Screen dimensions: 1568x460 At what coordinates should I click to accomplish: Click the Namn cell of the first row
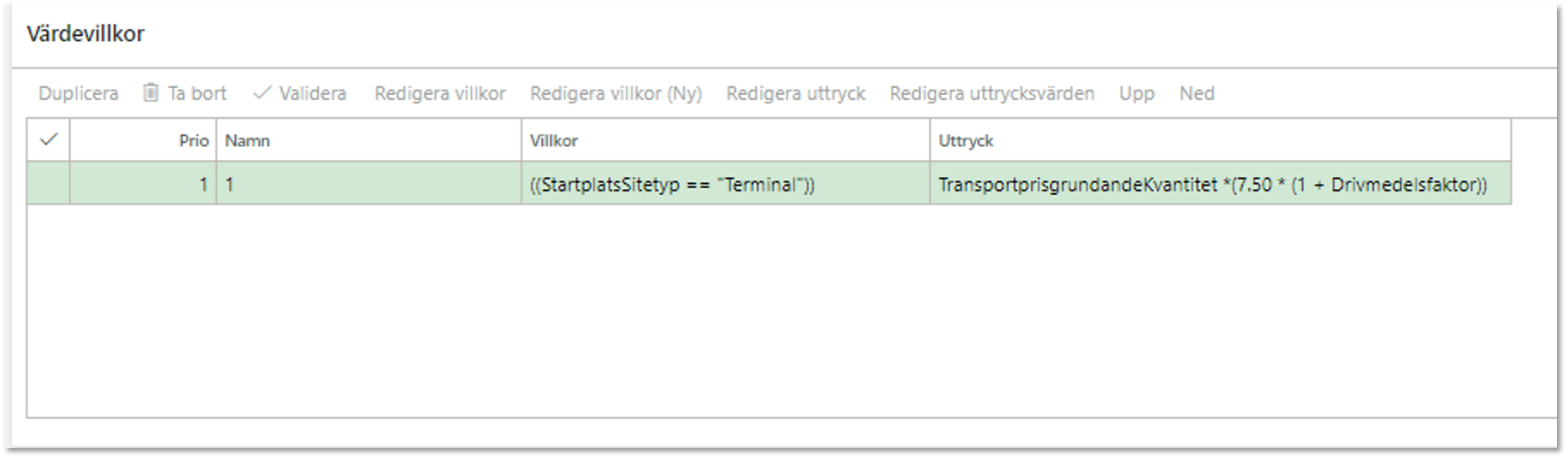tap(368, 184)
